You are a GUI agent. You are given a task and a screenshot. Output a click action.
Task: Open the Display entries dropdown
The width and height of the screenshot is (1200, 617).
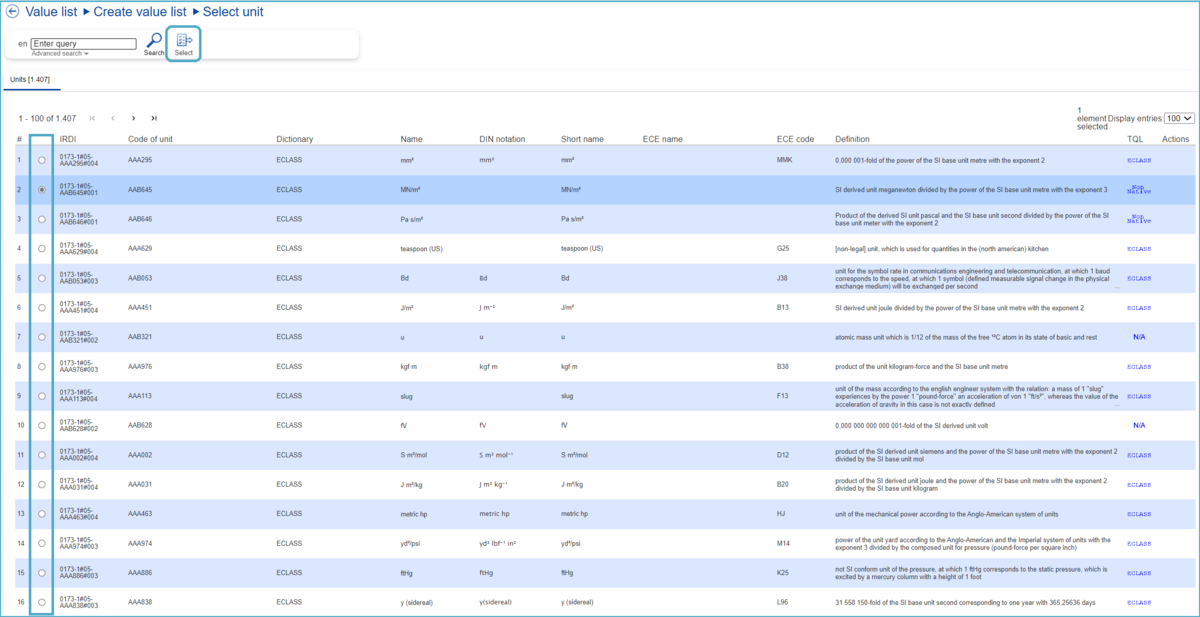pos(1180,118)
